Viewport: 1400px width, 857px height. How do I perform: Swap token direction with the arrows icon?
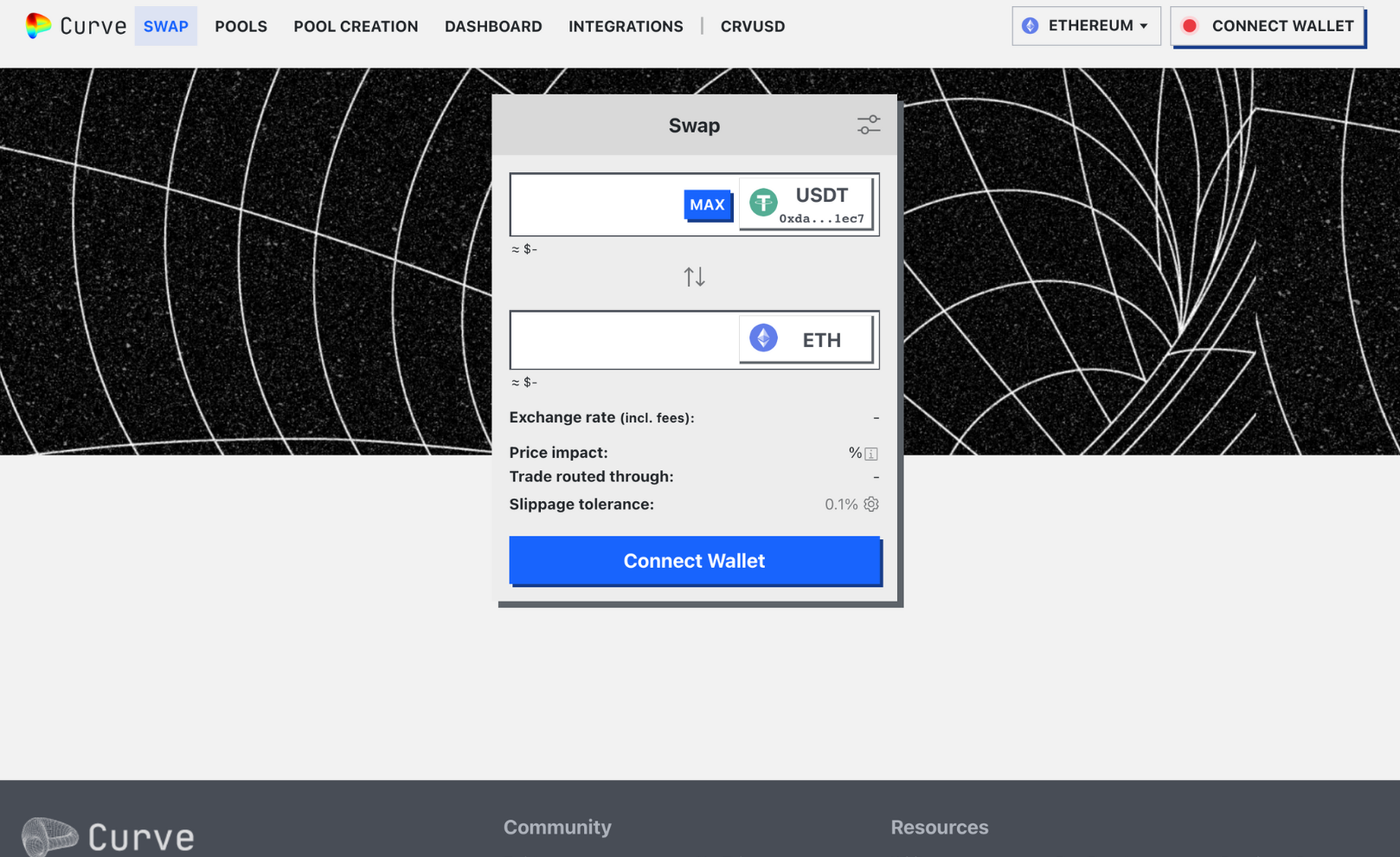coord(694,277)
